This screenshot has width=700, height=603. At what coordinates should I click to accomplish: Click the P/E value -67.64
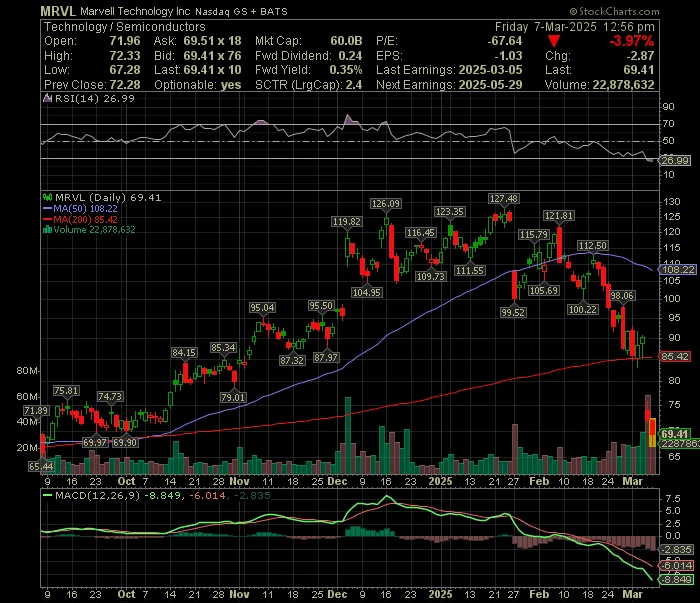(x=504, y=41)
